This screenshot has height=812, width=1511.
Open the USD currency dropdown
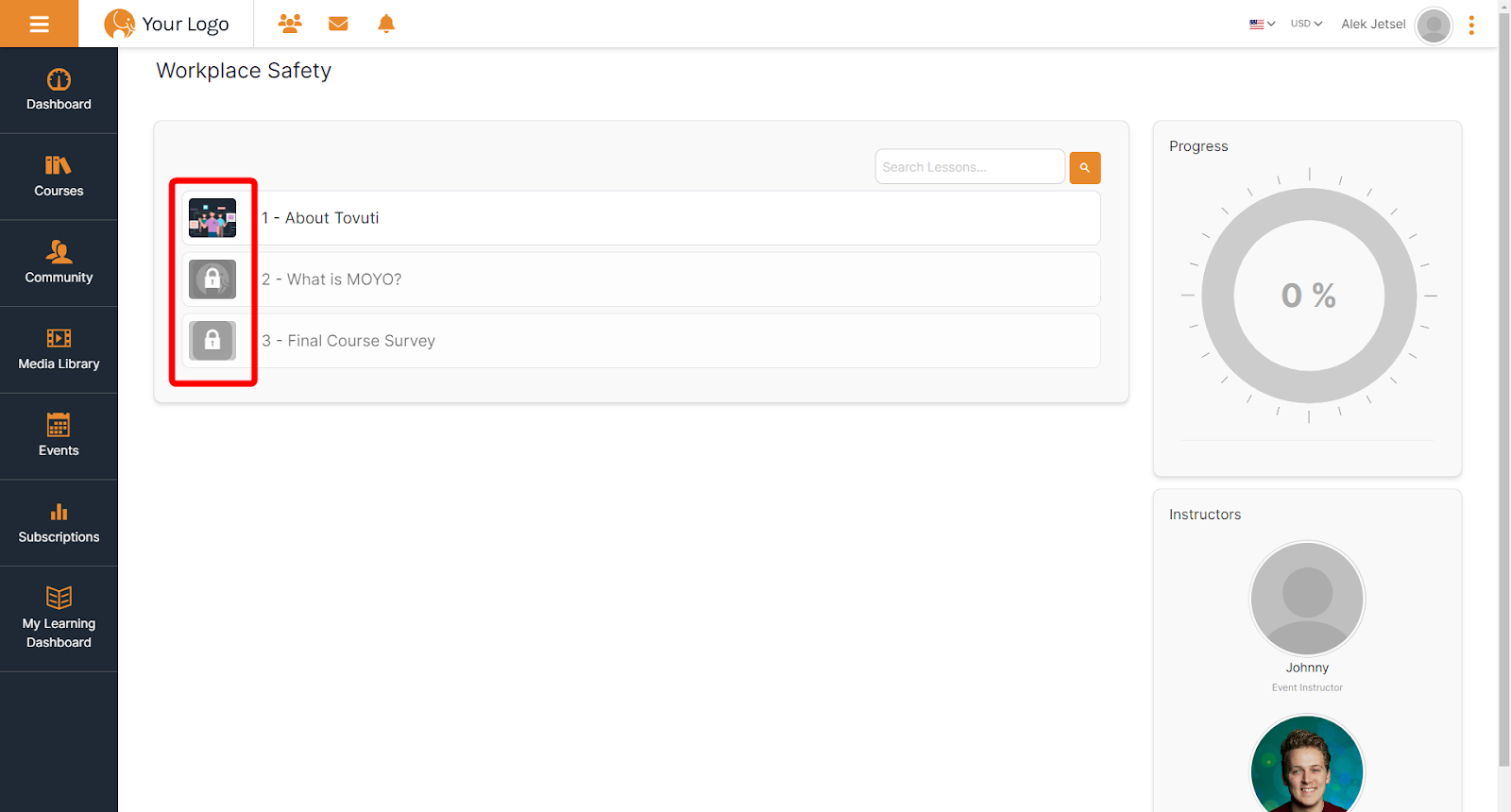pyautogui.click(x=1306, y=24)
